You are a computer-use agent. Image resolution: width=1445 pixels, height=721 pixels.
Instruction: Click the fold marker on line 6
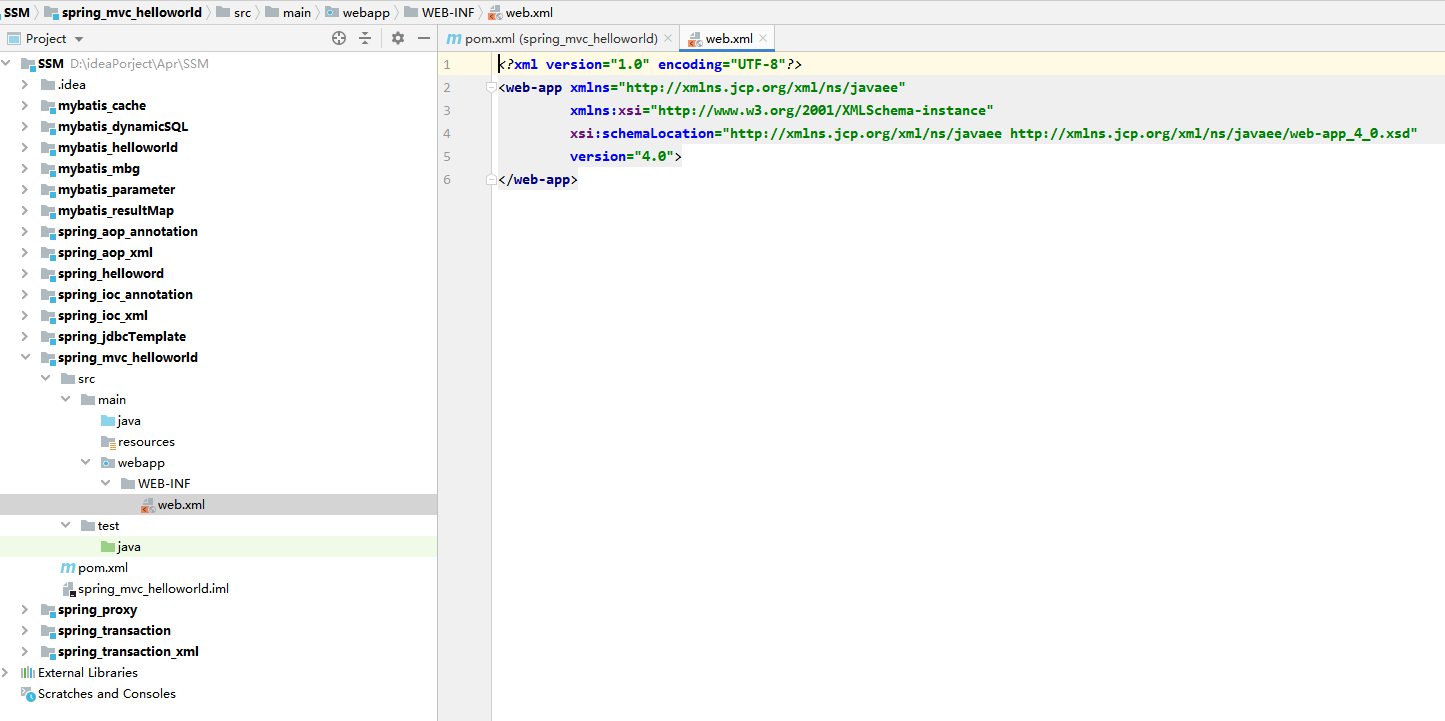491,180
